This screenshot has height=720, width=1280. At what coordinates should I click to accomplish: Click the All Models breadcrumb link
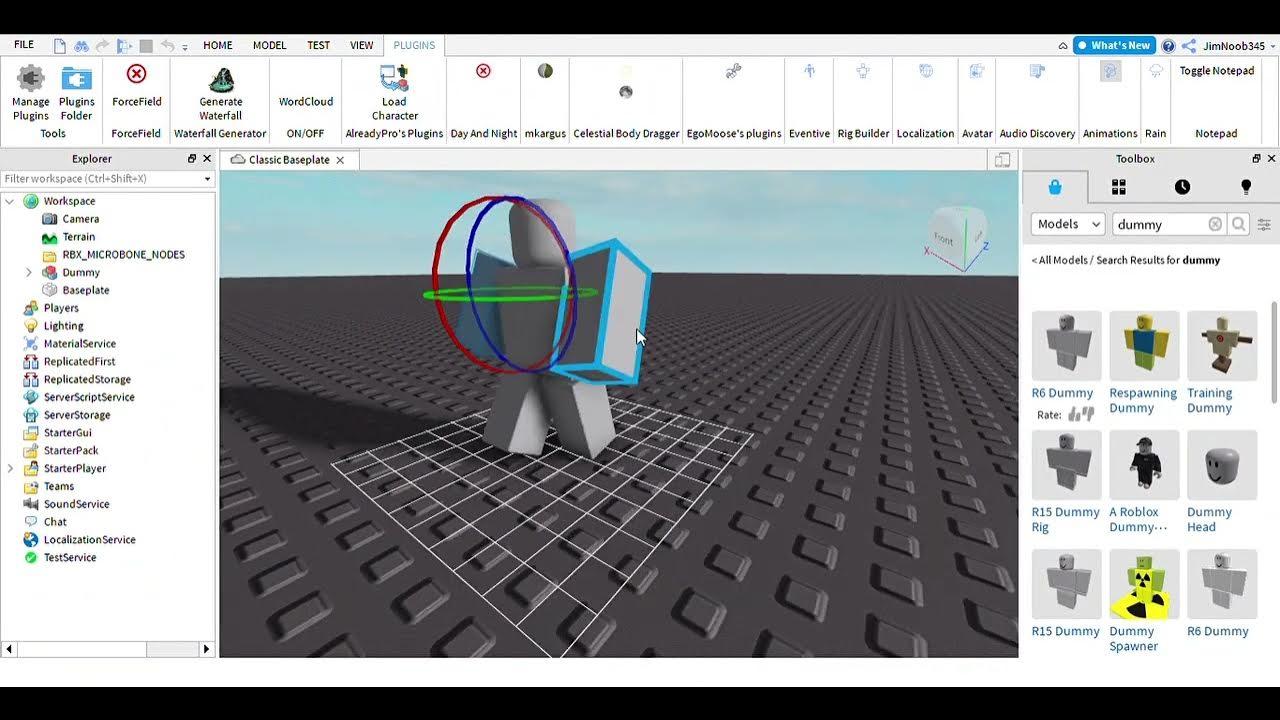pos(1060,260)
